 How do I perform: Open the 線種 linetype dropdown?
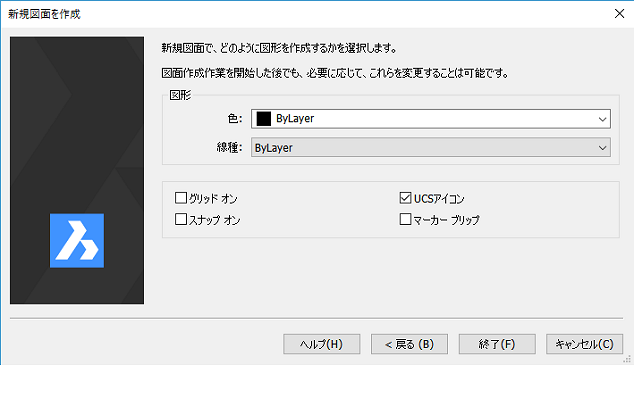(431, 148)
